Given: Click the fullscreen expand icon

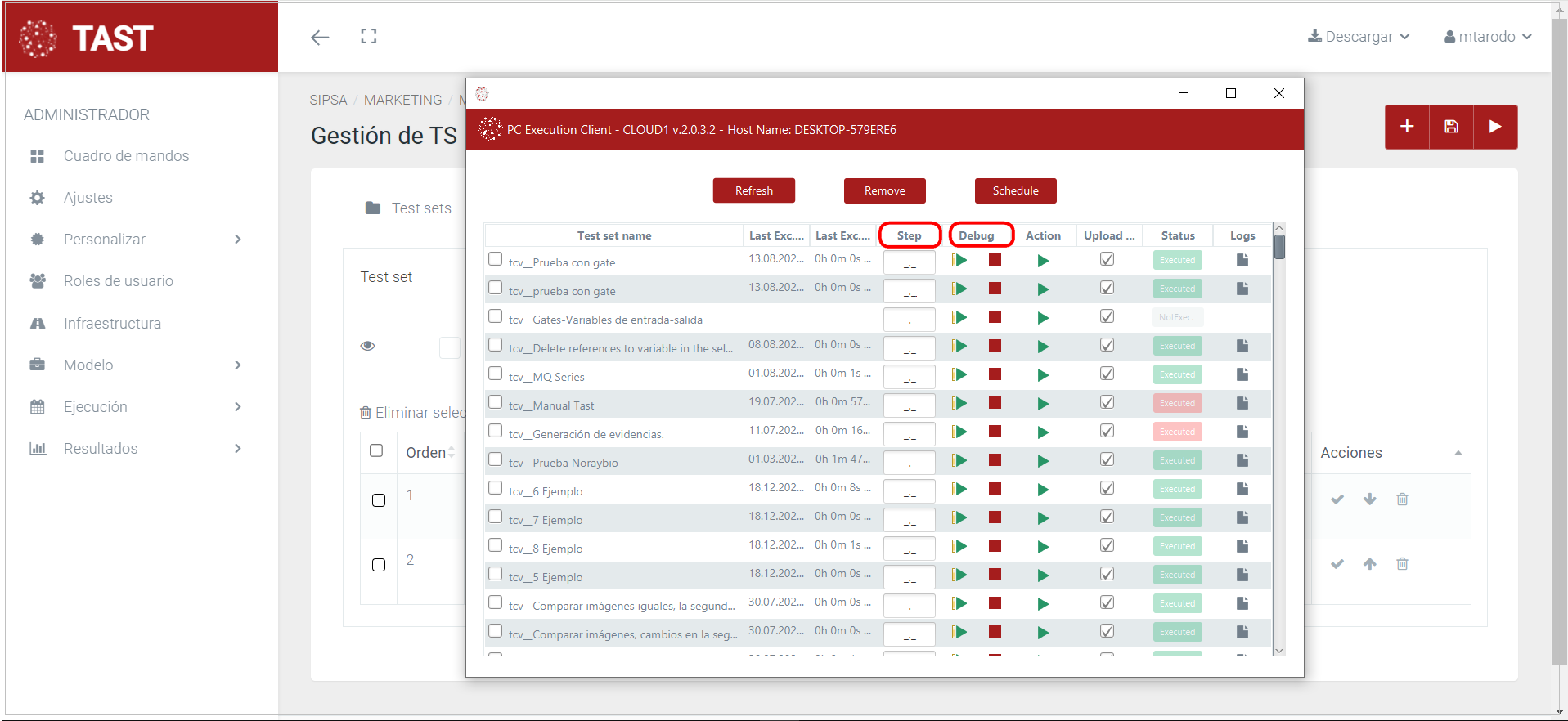Looking at the screenshot, I should coord(369,36).
